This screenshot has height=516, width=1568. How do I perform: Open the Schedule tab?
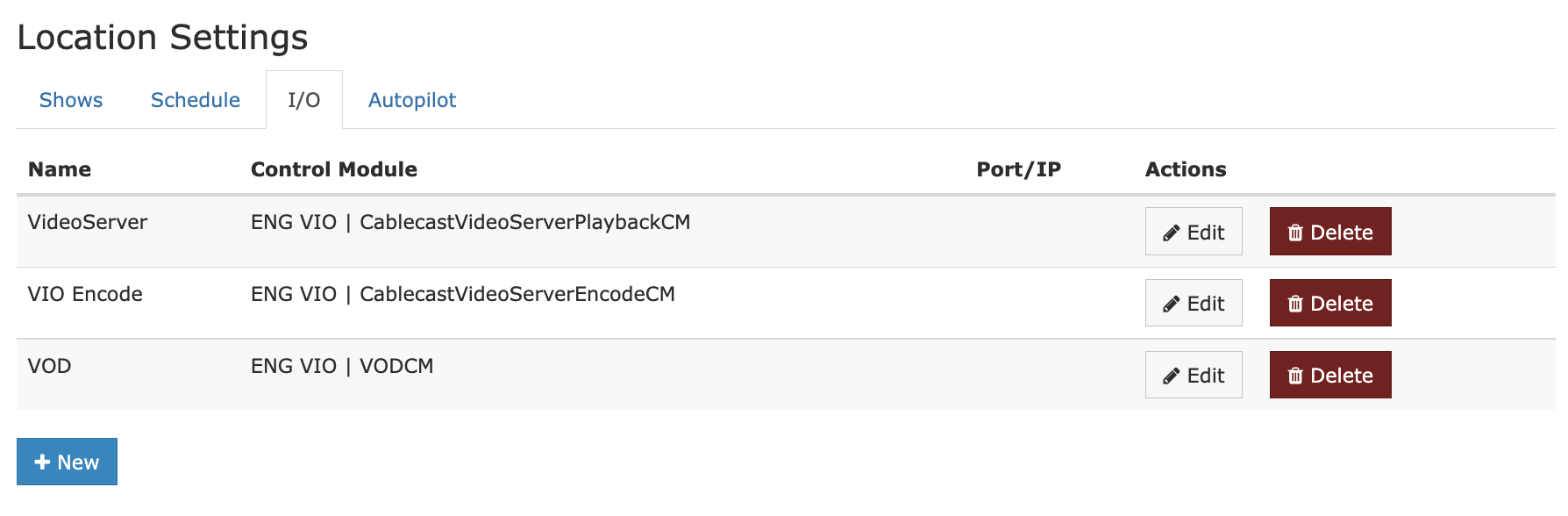tap(195, 100)
